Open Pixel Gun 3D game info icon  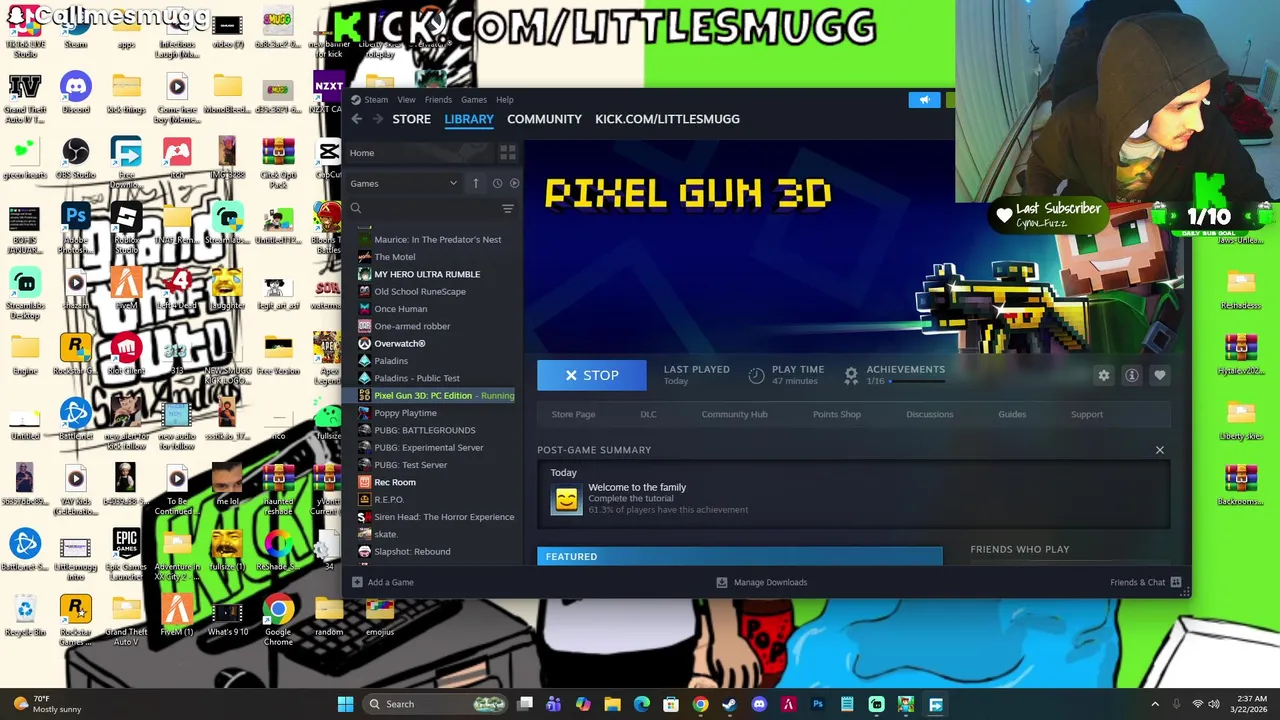click(x=1132, y=375)
